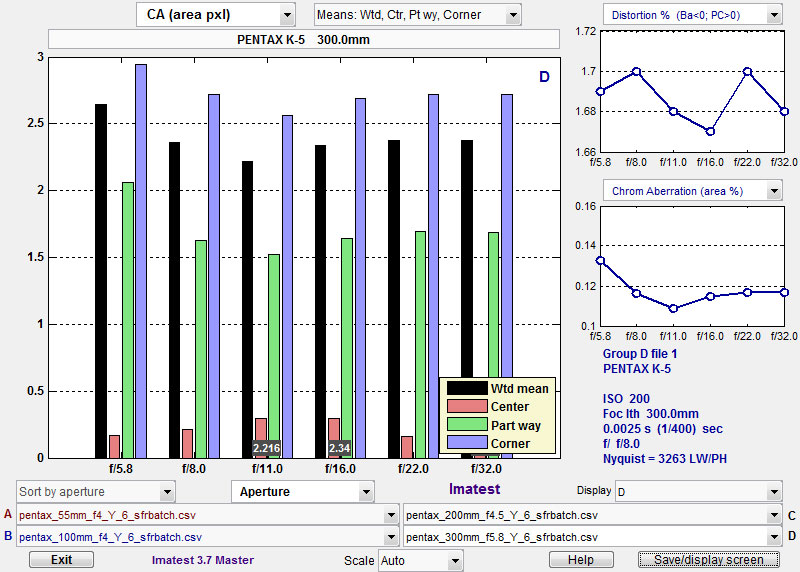Image resolution: width=800 pixels, height=572 pixels.
Task: Click the f/5.8 axis label on main chart
Action: click(121, 468)
